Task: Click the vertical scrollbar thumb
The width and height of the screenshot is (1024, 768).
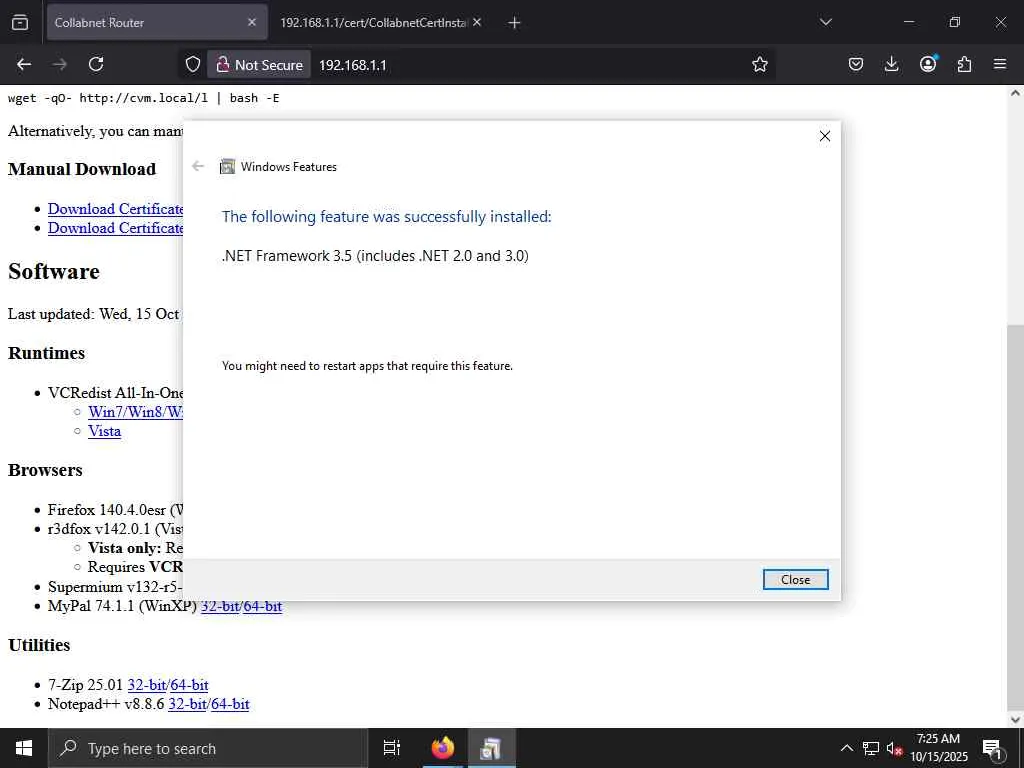Action: (1015, 516)
